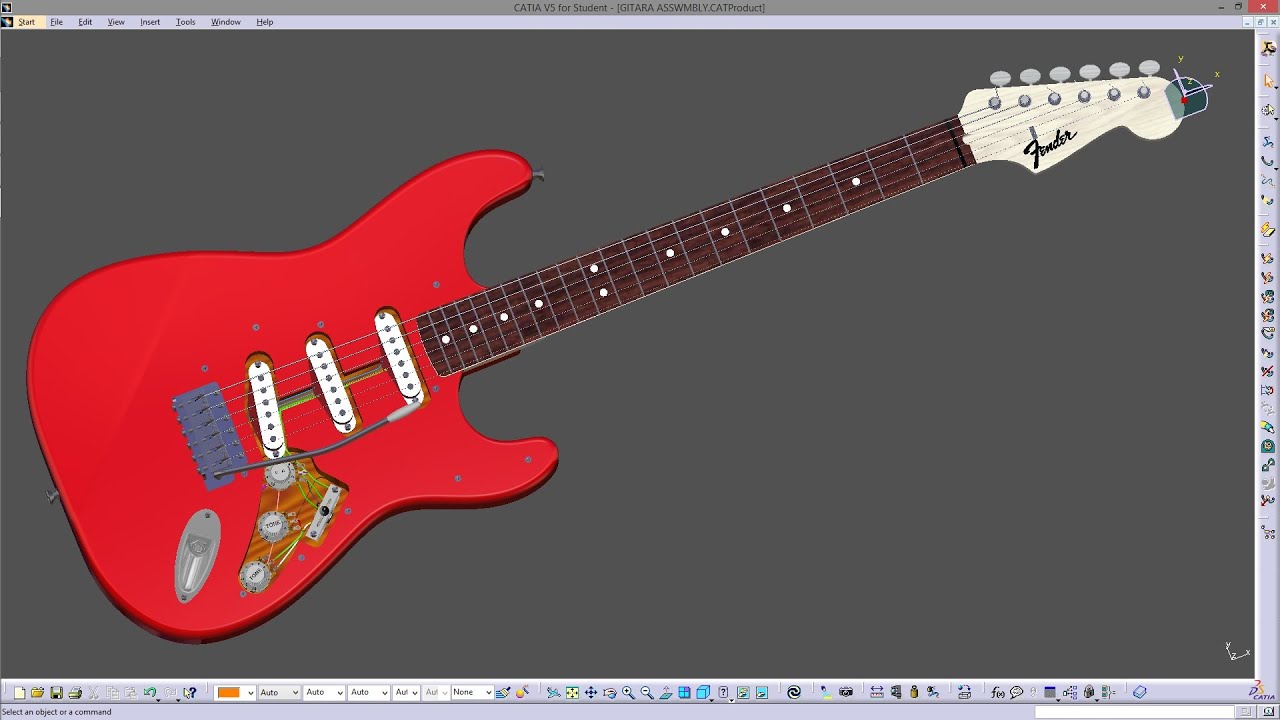Click the black spiral icon in bottom toolbar
The image size is (1280, 720).
coord(794,692)
